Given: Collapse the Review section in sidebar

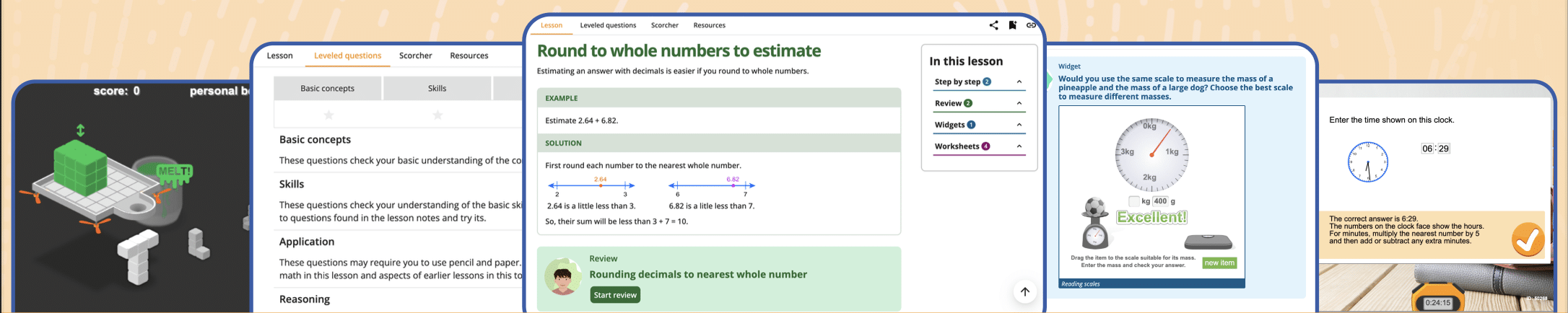Looking at the screenshot, I should click(1019, 104).
